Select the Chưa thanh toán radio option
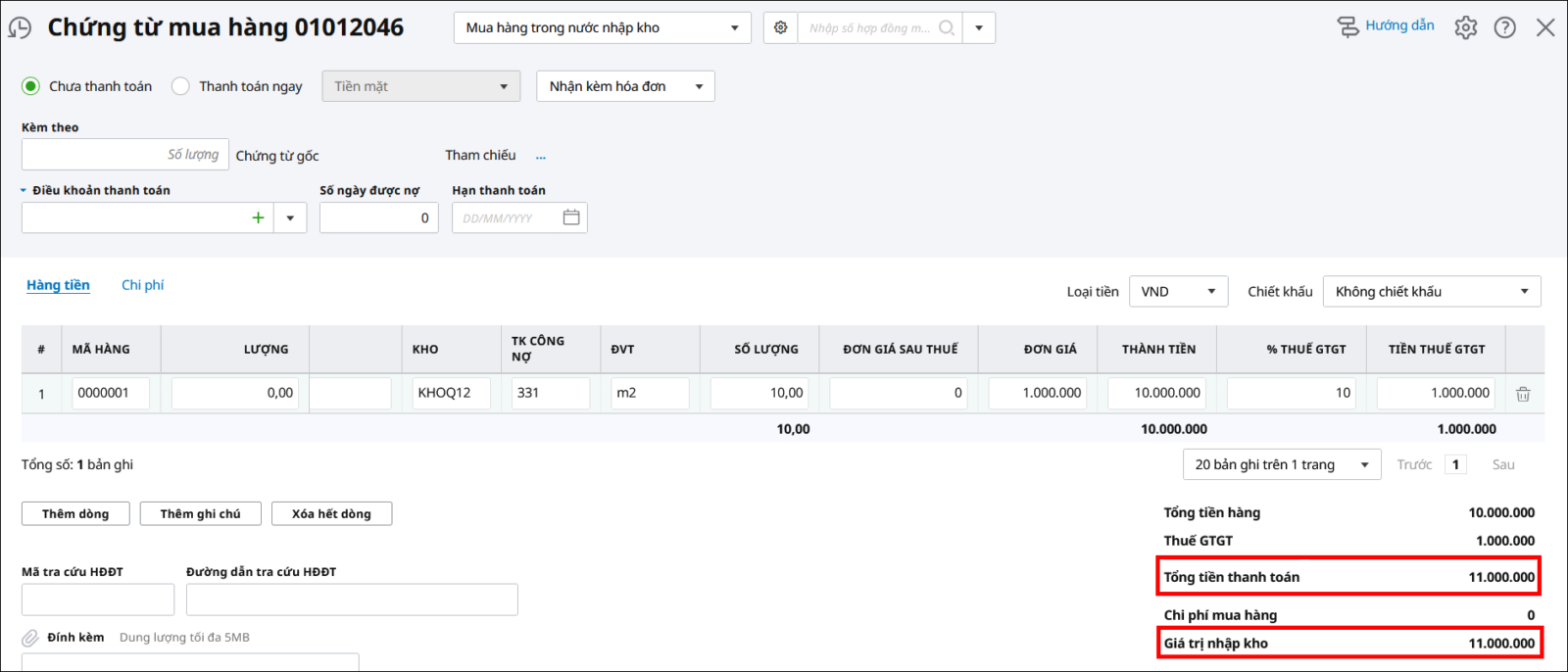1568x672 pixels. tap(31, 86)
